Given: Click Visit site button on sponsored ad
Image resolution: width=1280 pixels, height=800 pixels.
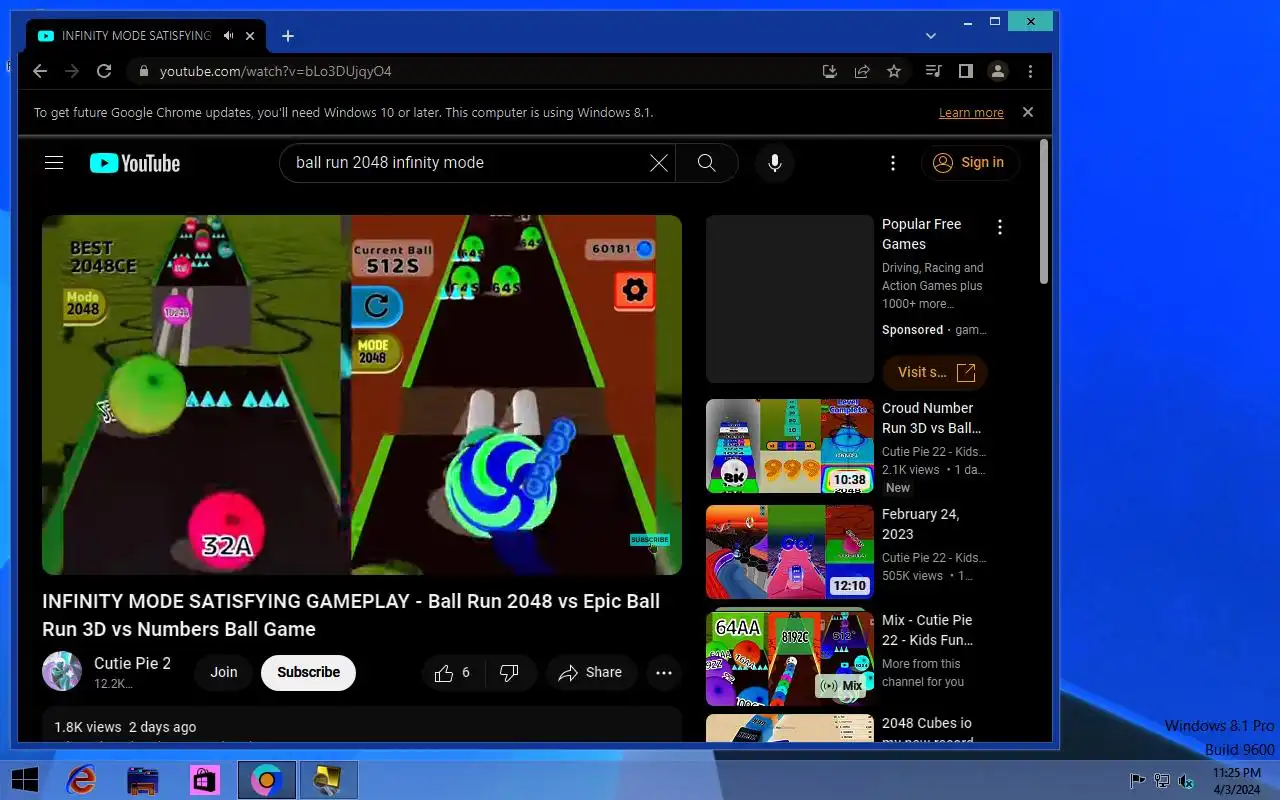Looking at the screenshot, I should [x=936, y=373].
